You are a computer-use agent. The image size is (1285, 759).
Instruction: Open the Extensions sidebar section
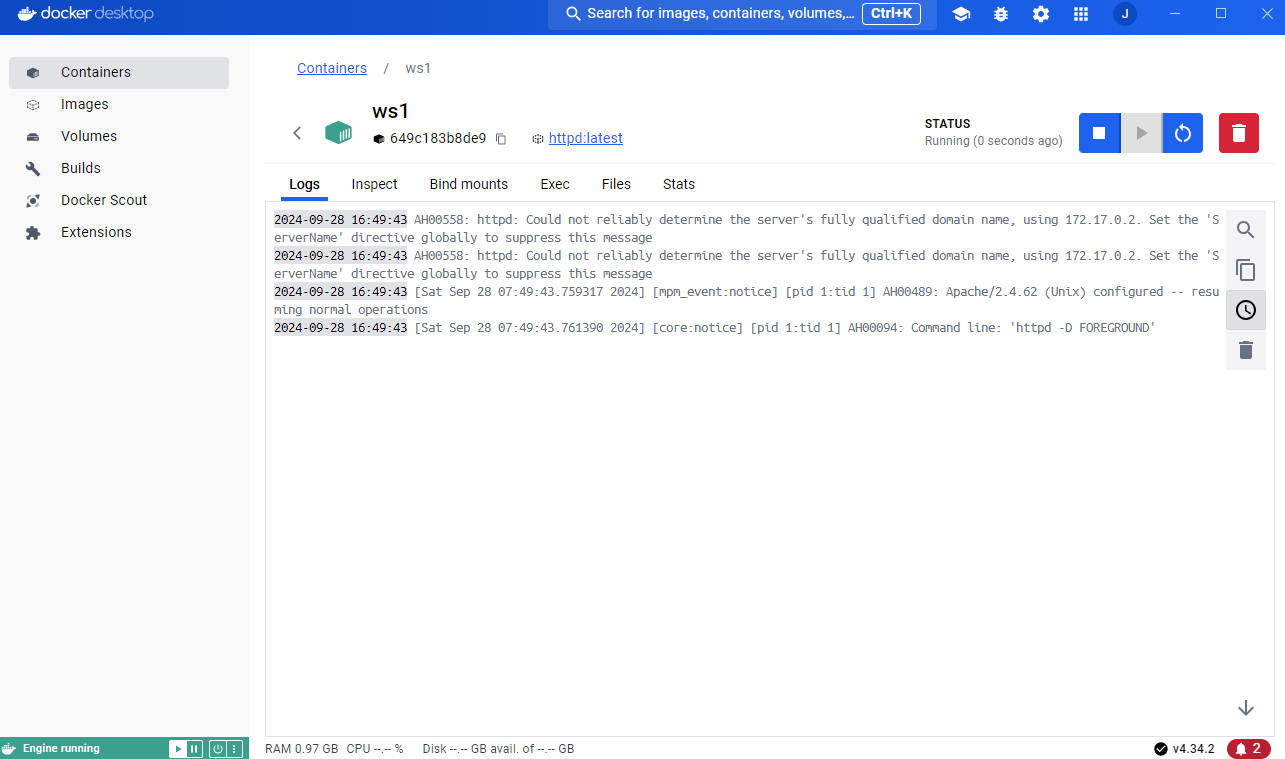119,232
